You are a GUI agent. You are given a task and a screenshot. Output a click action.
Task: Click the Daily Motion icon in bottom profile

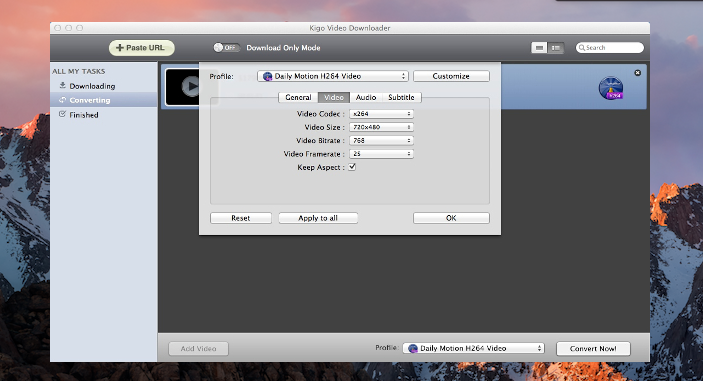click(x=413, y=348)
